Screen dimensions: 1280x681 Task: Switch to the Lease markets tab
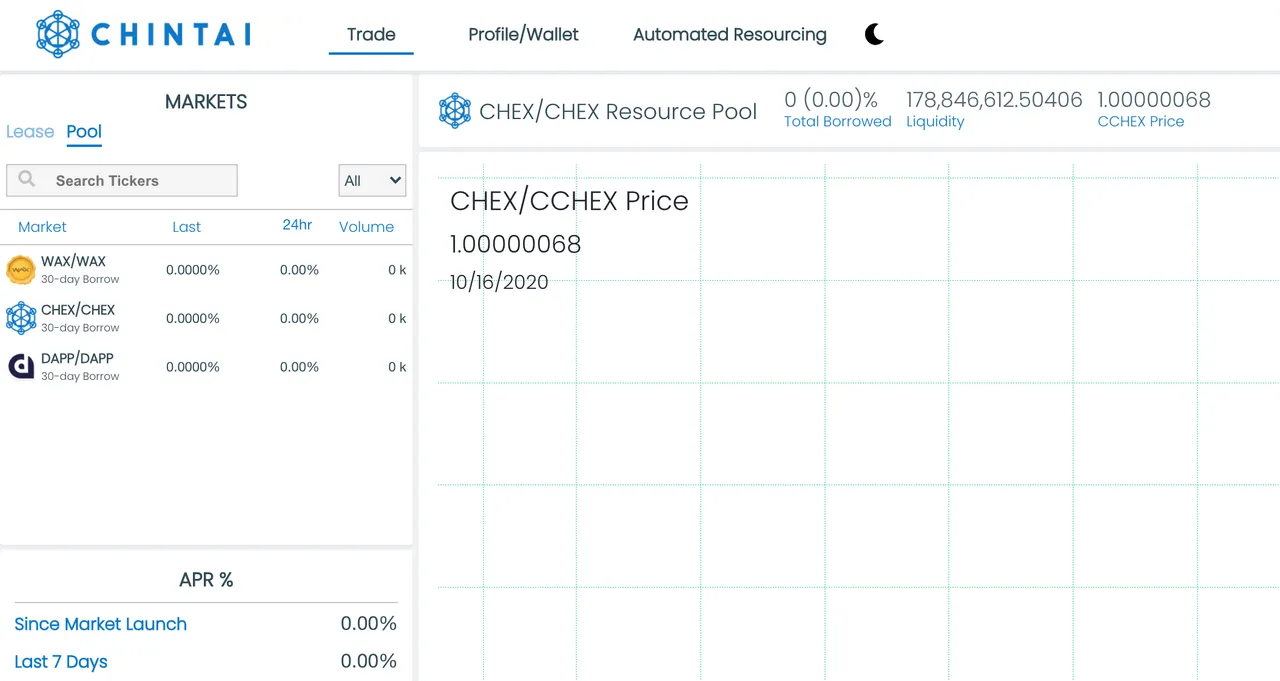pos(30,132)
